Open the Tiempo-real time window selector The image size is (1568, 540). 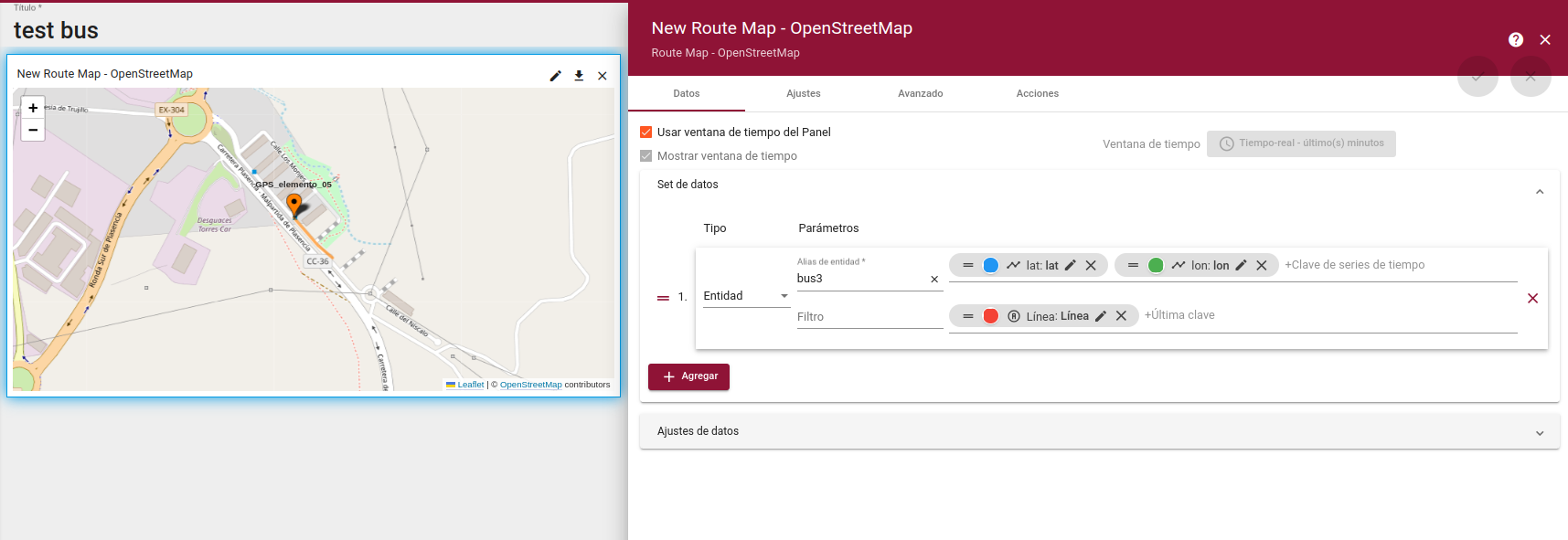(1301, 143)
